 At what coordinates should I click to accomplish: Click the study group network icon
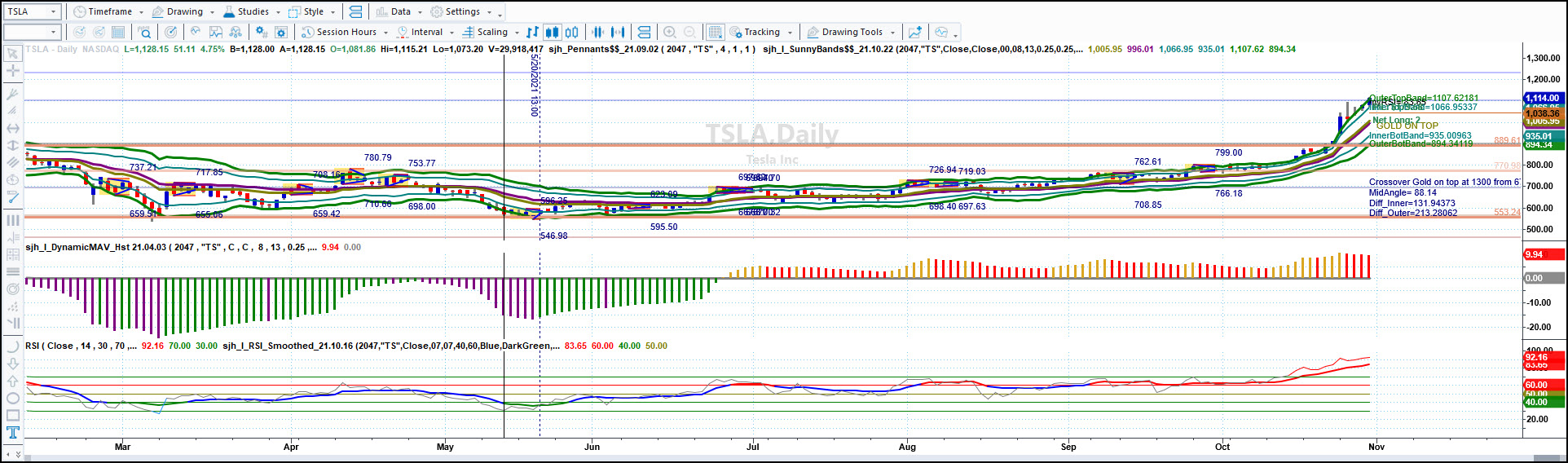[x=236, y=32]
